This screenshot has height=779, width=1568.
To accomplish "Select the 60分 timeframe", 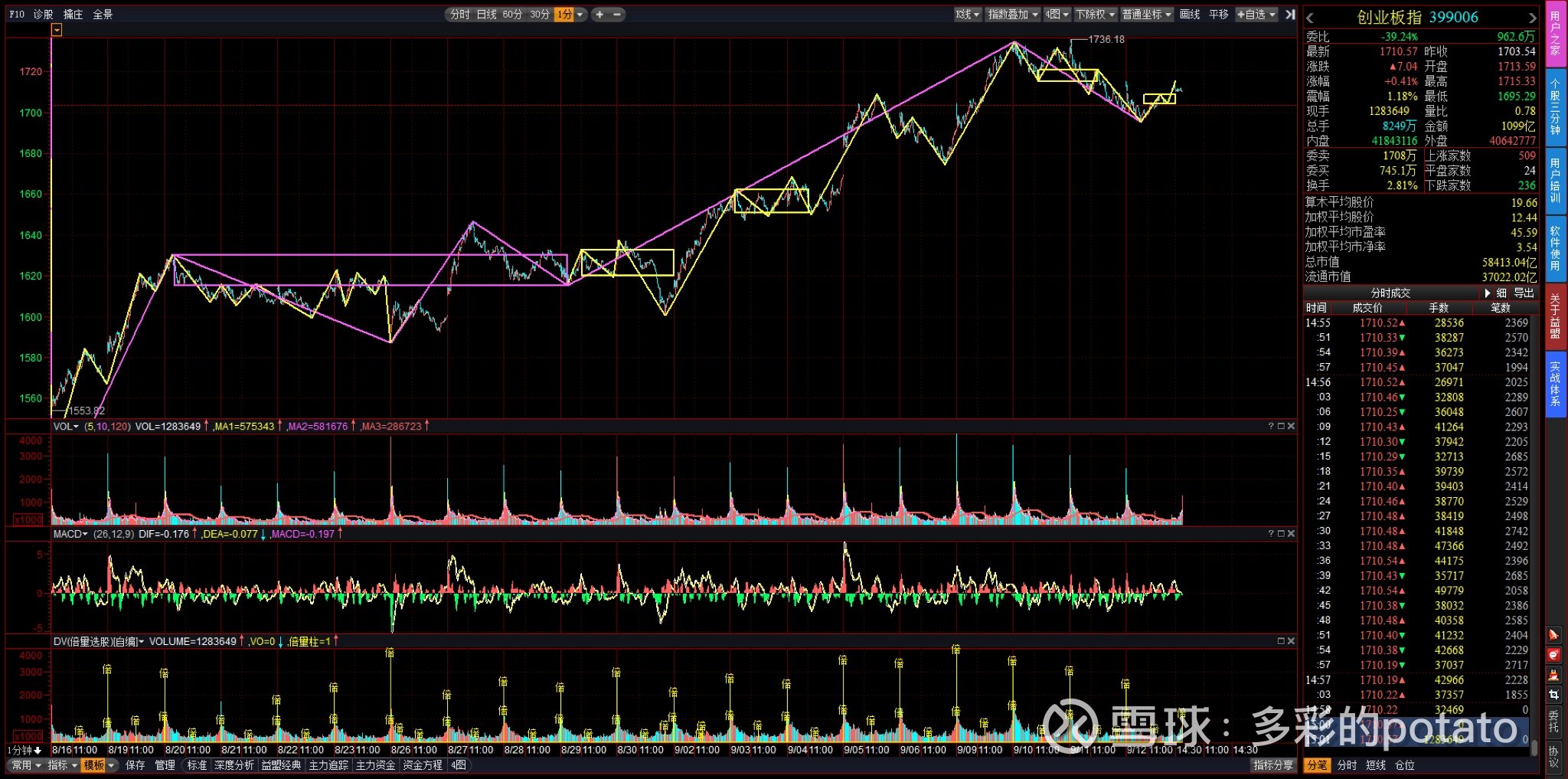I will click(512, 15).
